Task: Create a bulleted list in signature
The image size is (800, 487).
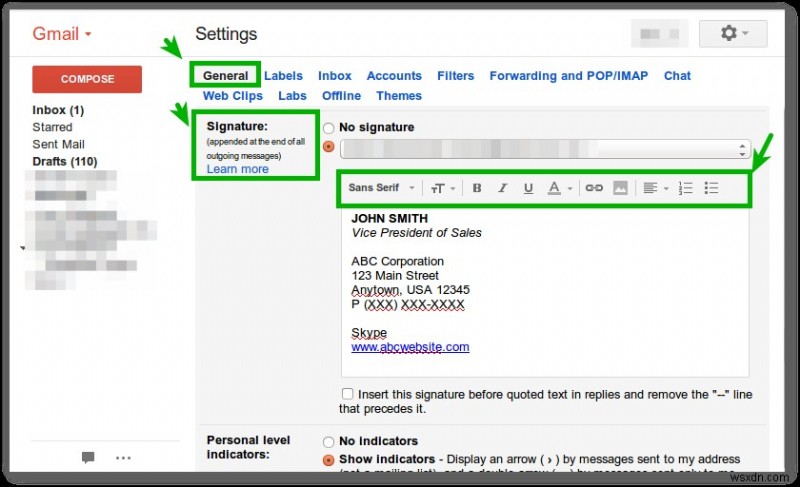Action: (x=711, y=188)
